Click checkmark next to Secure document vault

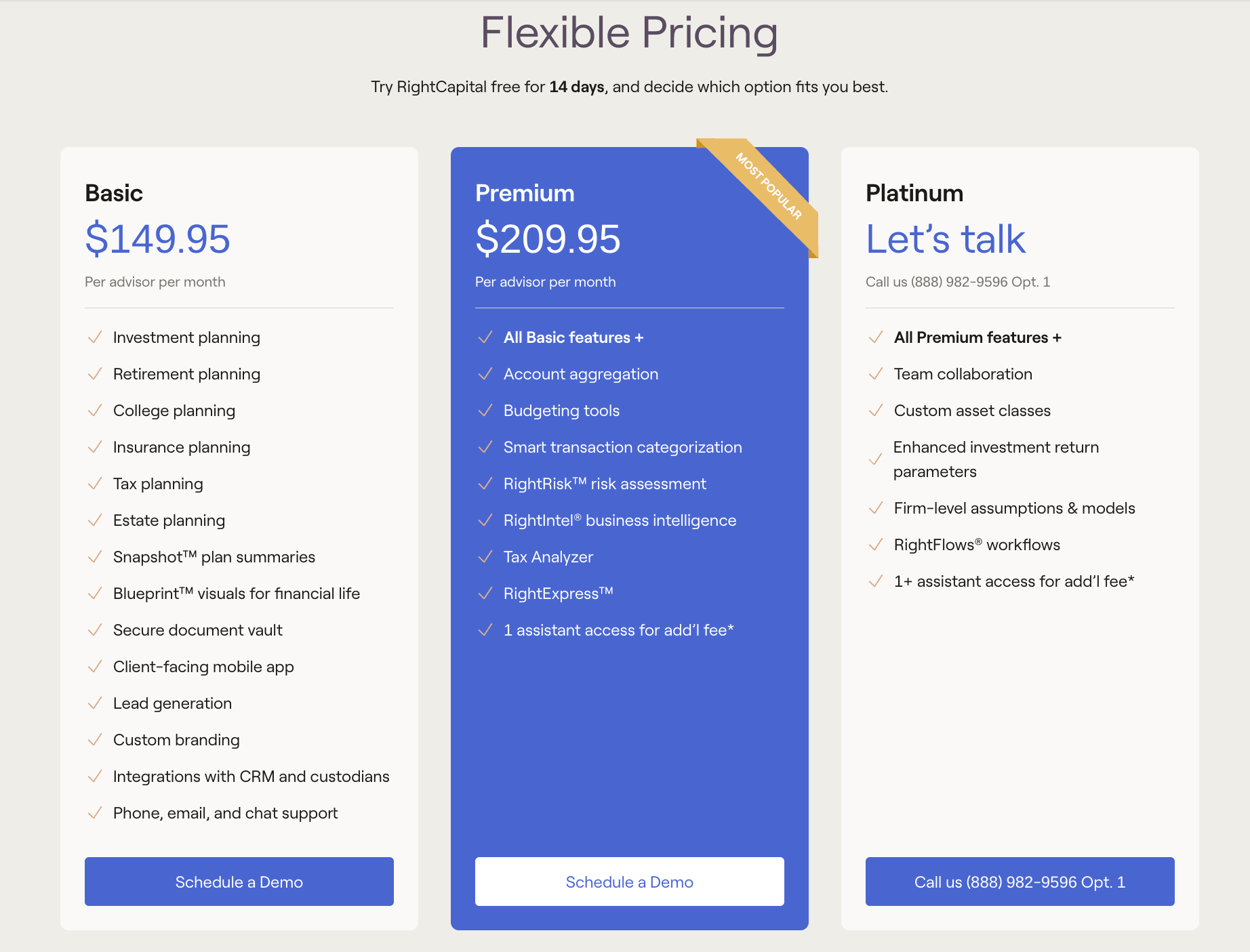click(x=95, y=629)
